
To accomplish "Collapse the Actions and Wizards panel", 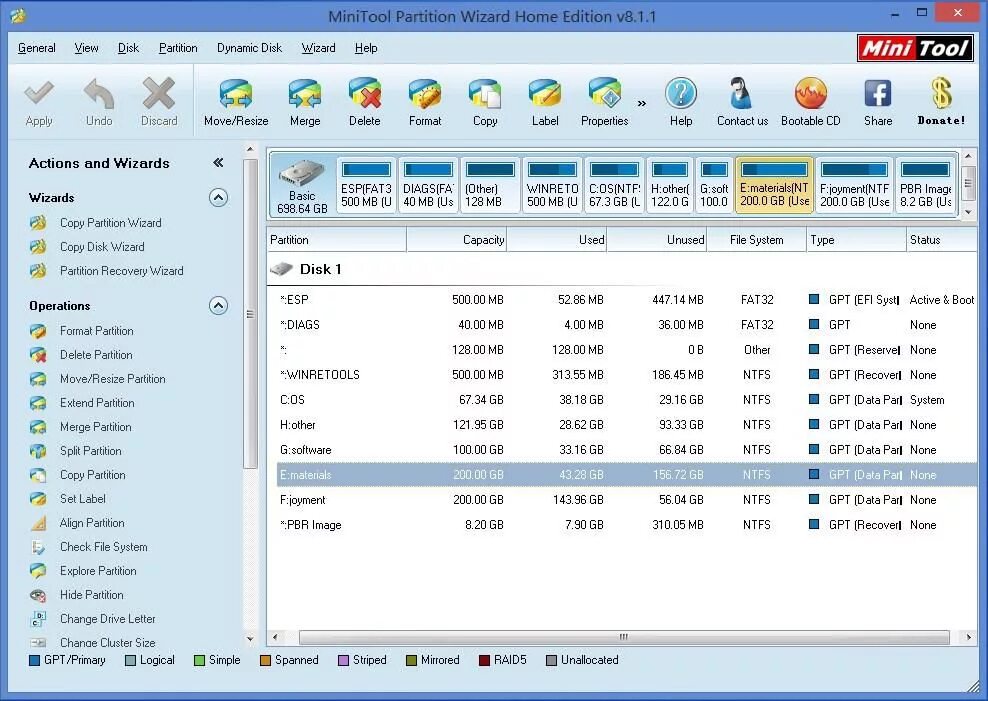I will pos(218,162).
